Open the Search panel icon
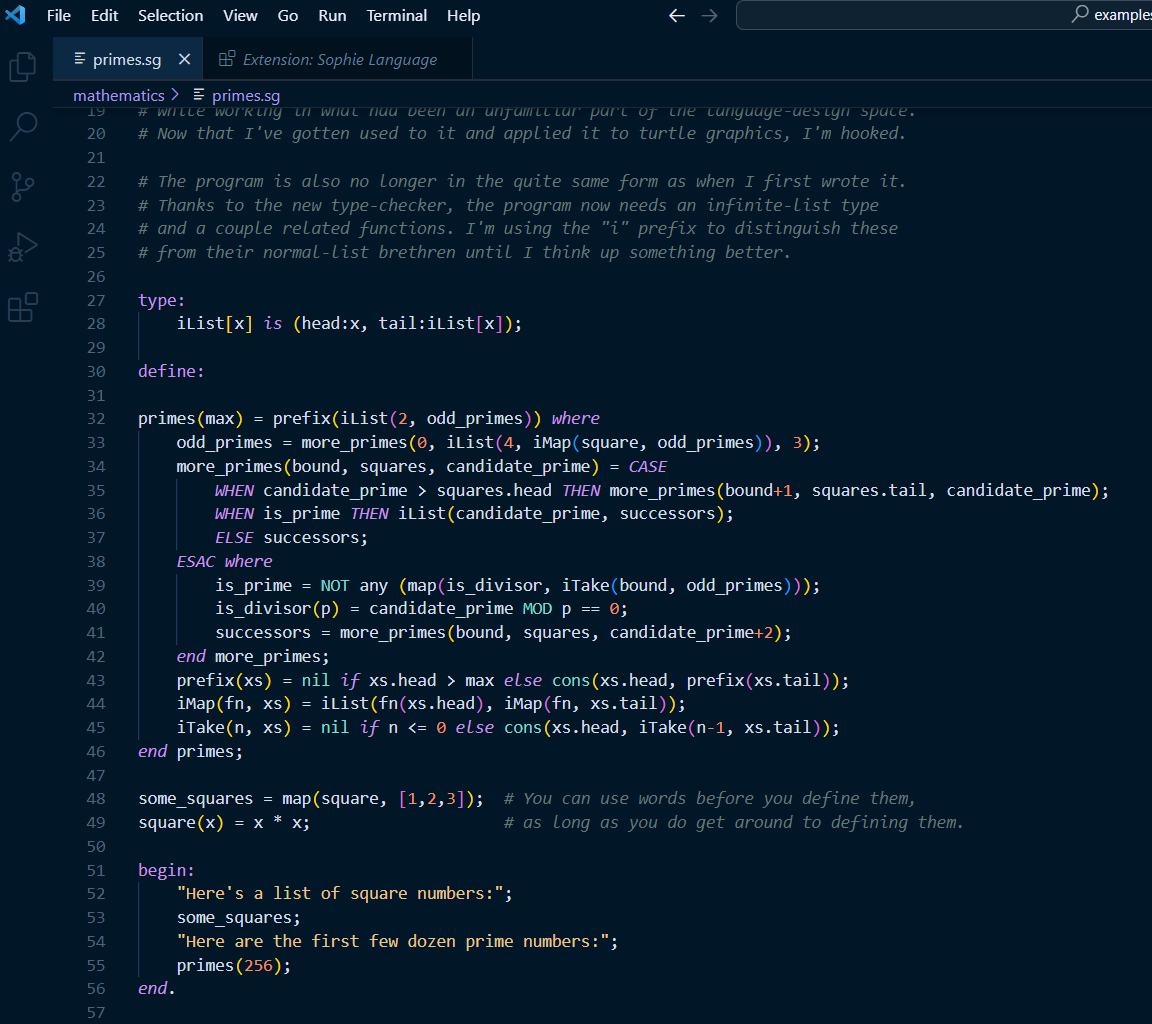Image resolution: width=1152 pixels, height=1024 pixels. tap(22, 127)
